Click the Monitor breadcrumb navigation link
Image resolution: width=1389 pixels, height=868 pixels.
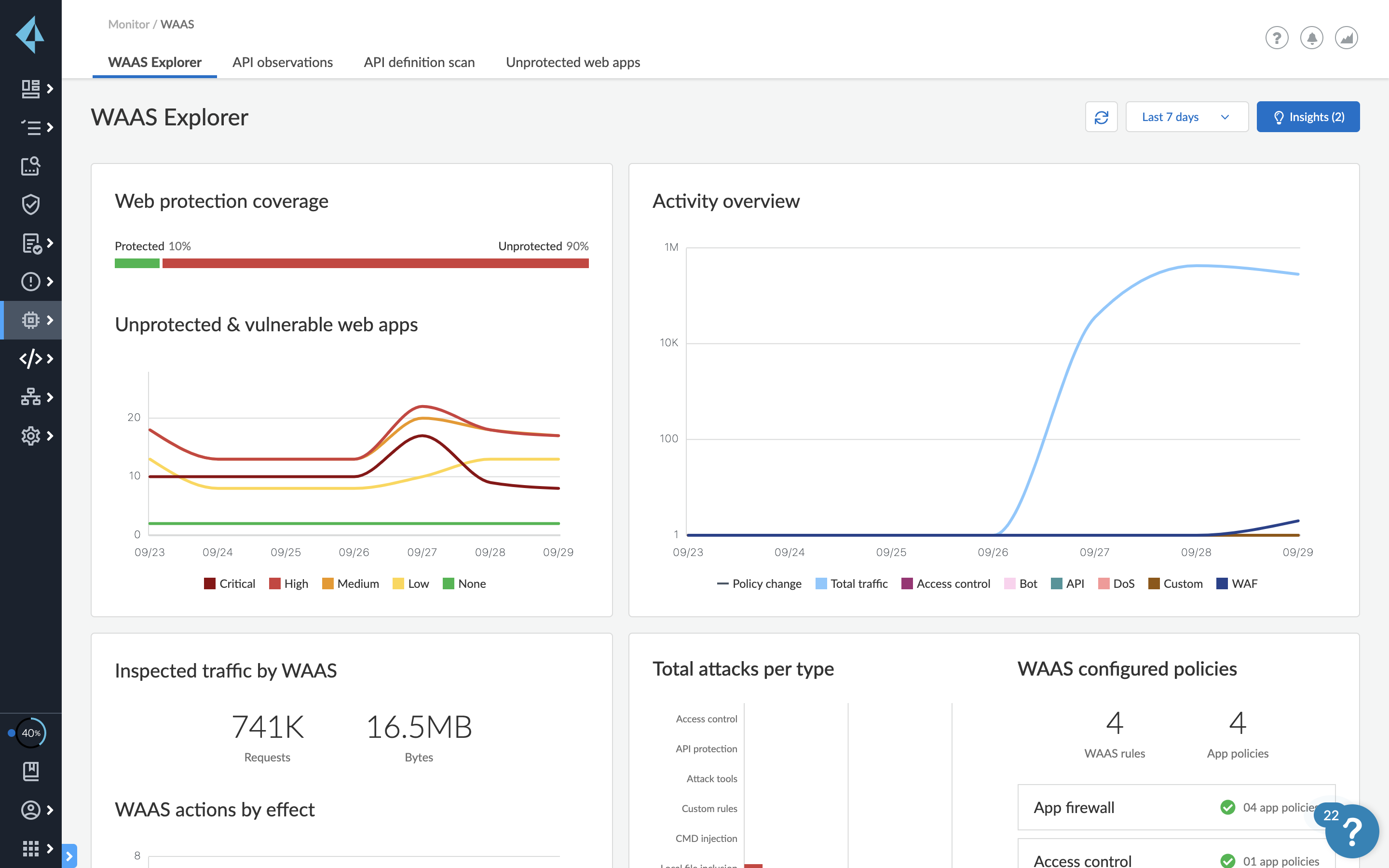point(129,24)
